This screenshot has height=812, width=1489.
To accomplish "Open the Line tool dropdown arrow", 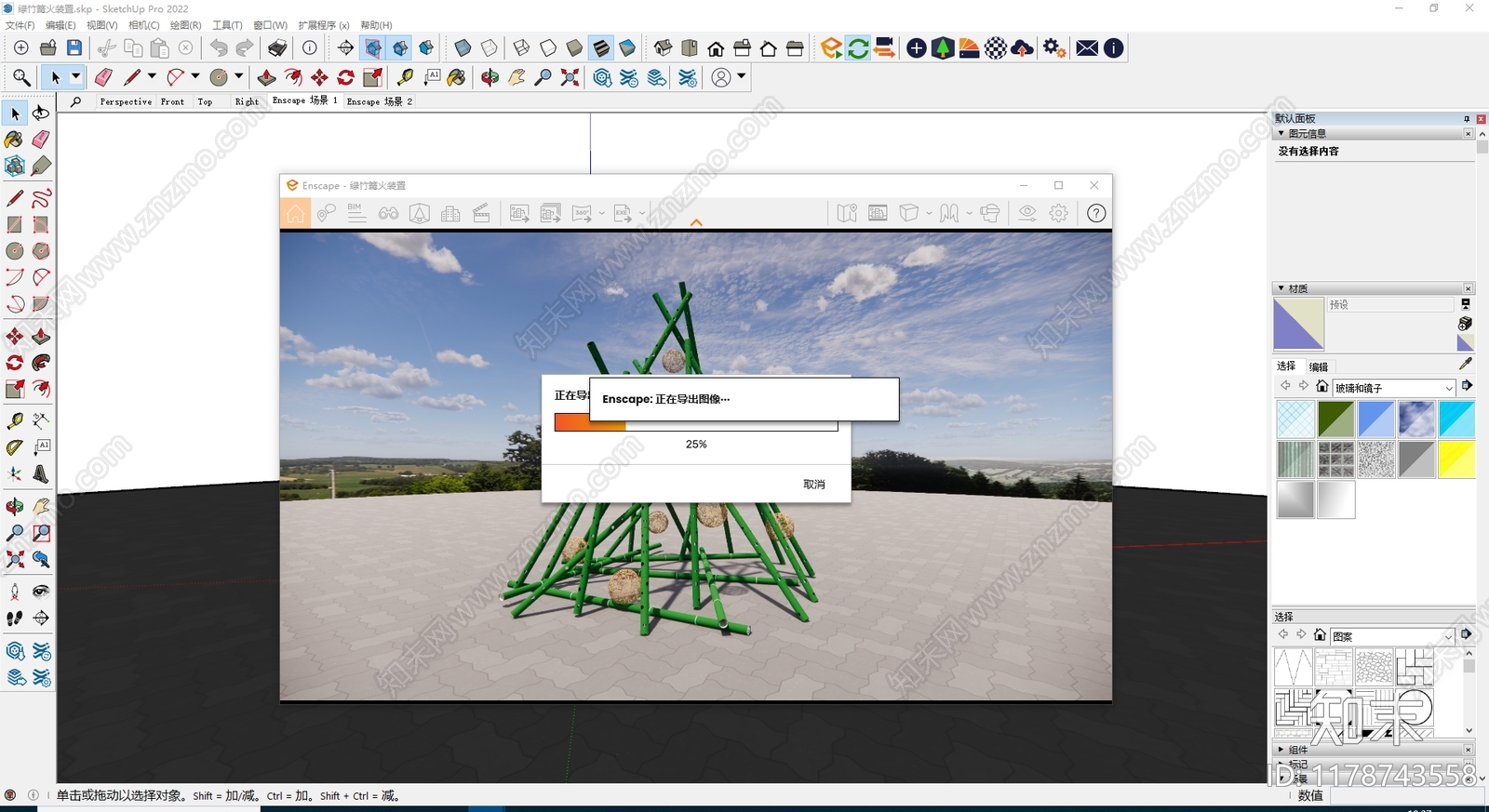I will point(152,77).
